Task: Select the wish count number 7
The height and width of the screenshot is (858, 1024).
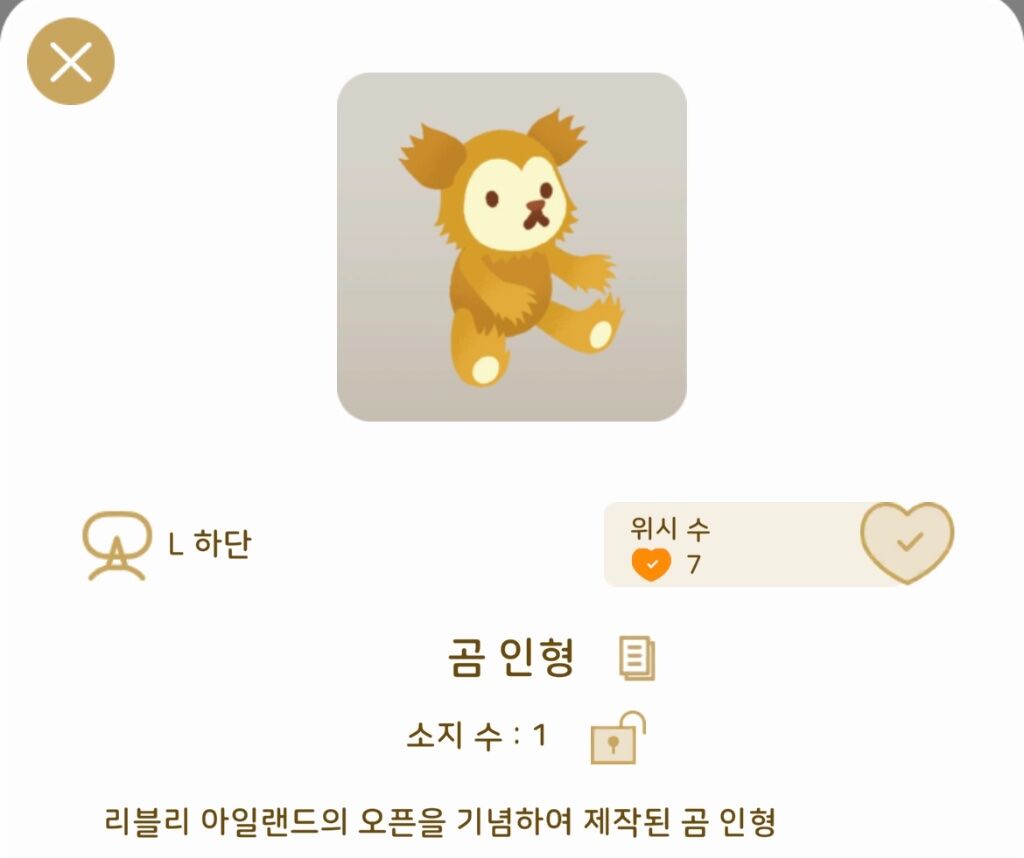Action: click(694, 564)
